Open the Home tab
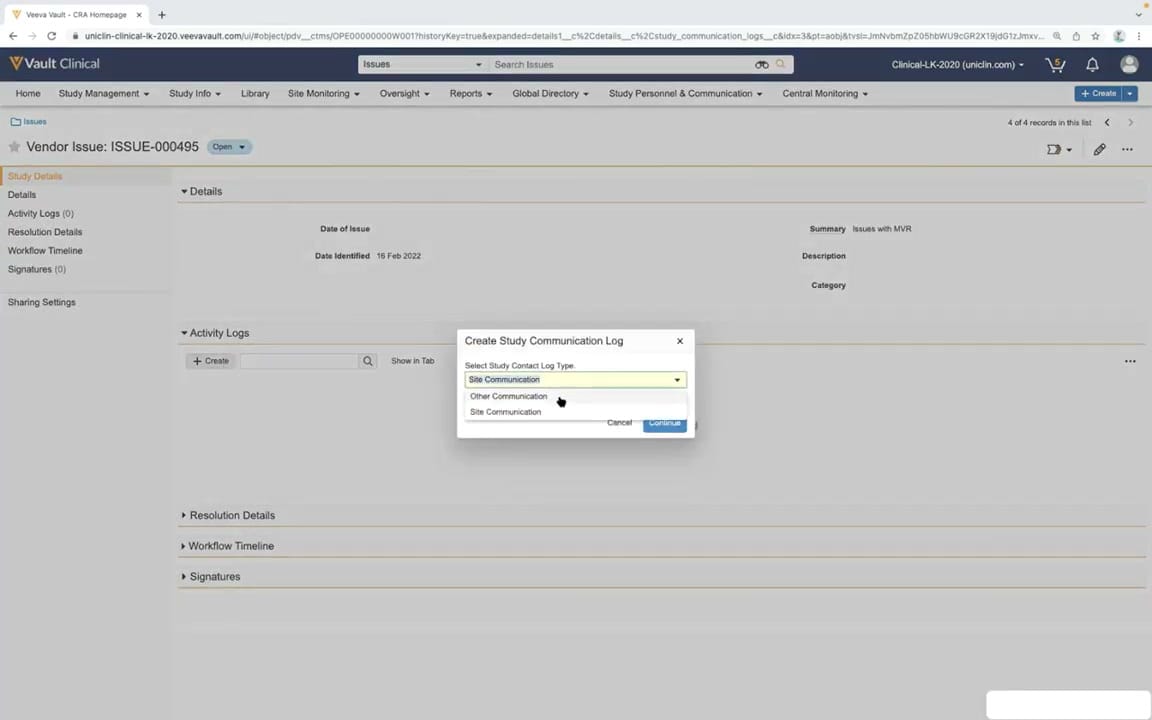The width and height of the screenshot is (1152, 720). (28, 93)
